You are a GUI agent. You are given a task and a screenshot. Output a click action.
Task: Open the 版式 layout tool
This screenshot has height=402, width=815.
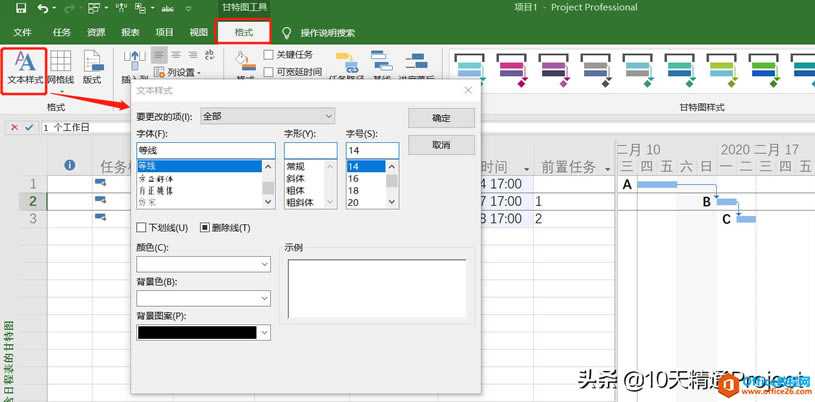[x=92, y=68]
